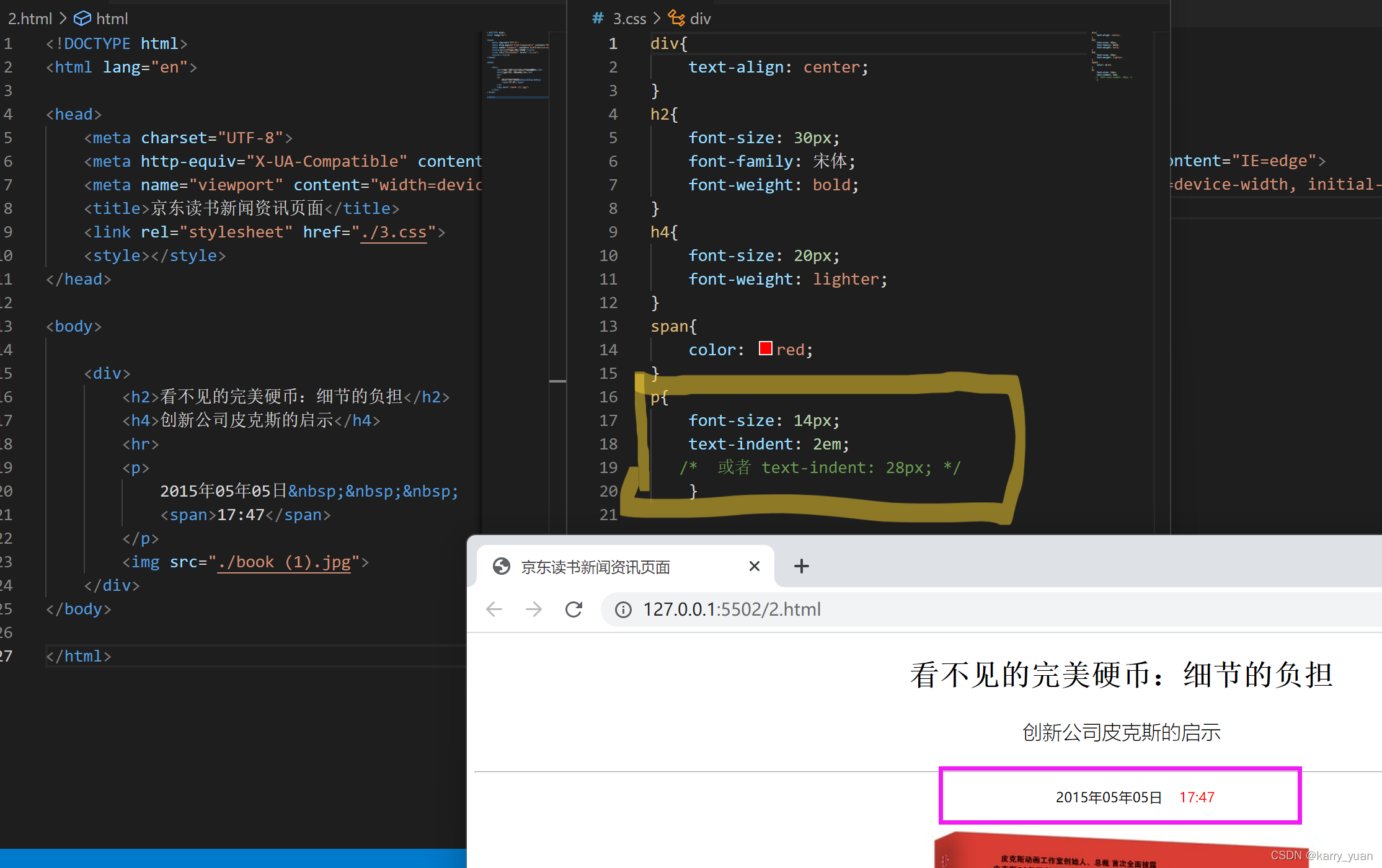Open a new browser tab with plus icon
Screen dimensions: 1382x868
(801, 566)
